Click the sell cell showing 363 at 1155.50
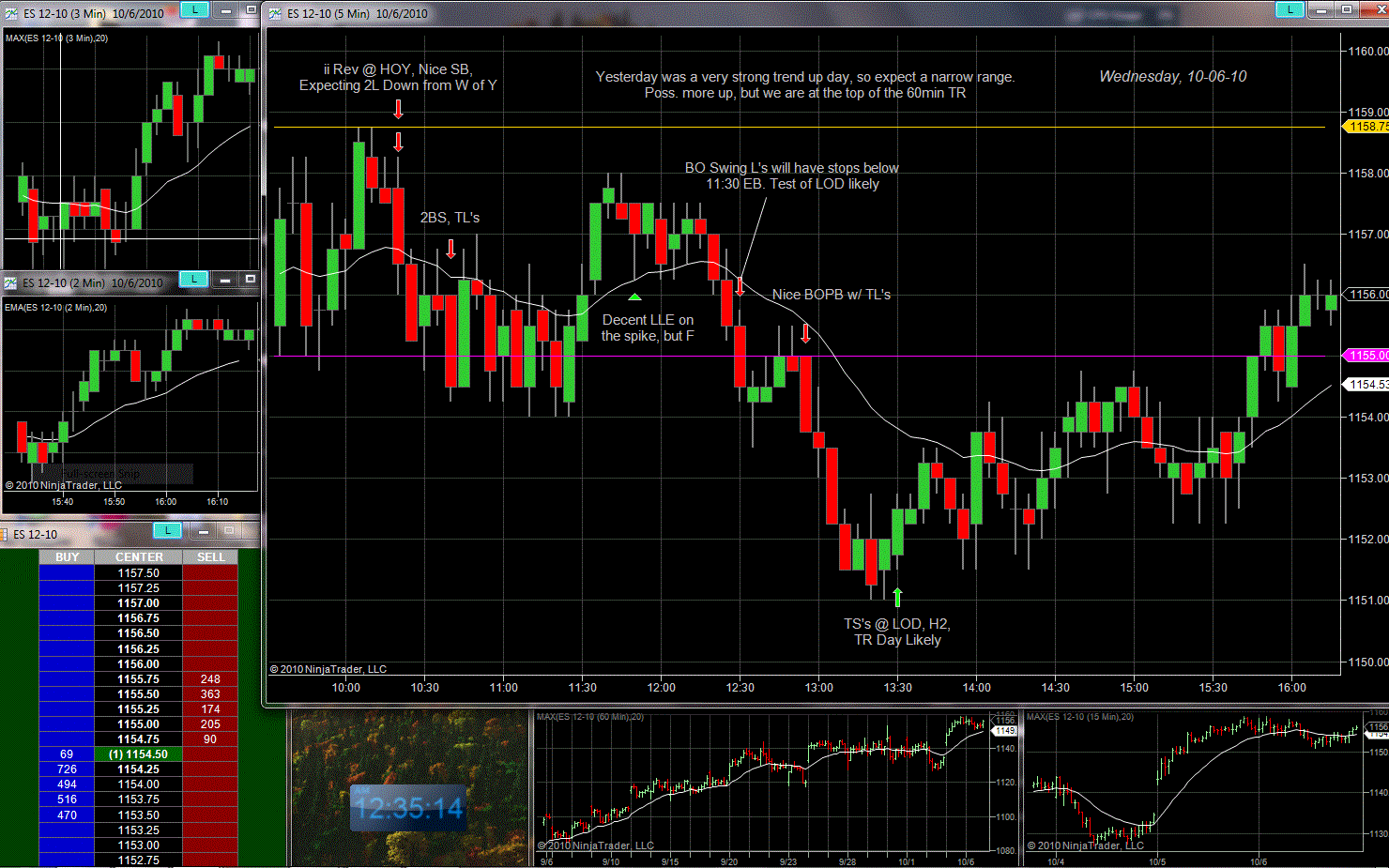 210,694
